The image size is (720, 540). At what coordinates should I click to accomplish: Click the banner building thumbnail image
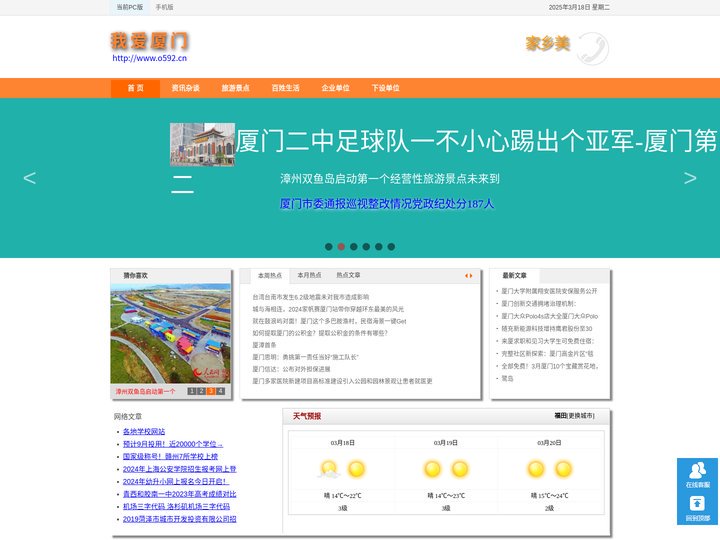(x=202, y=144)
